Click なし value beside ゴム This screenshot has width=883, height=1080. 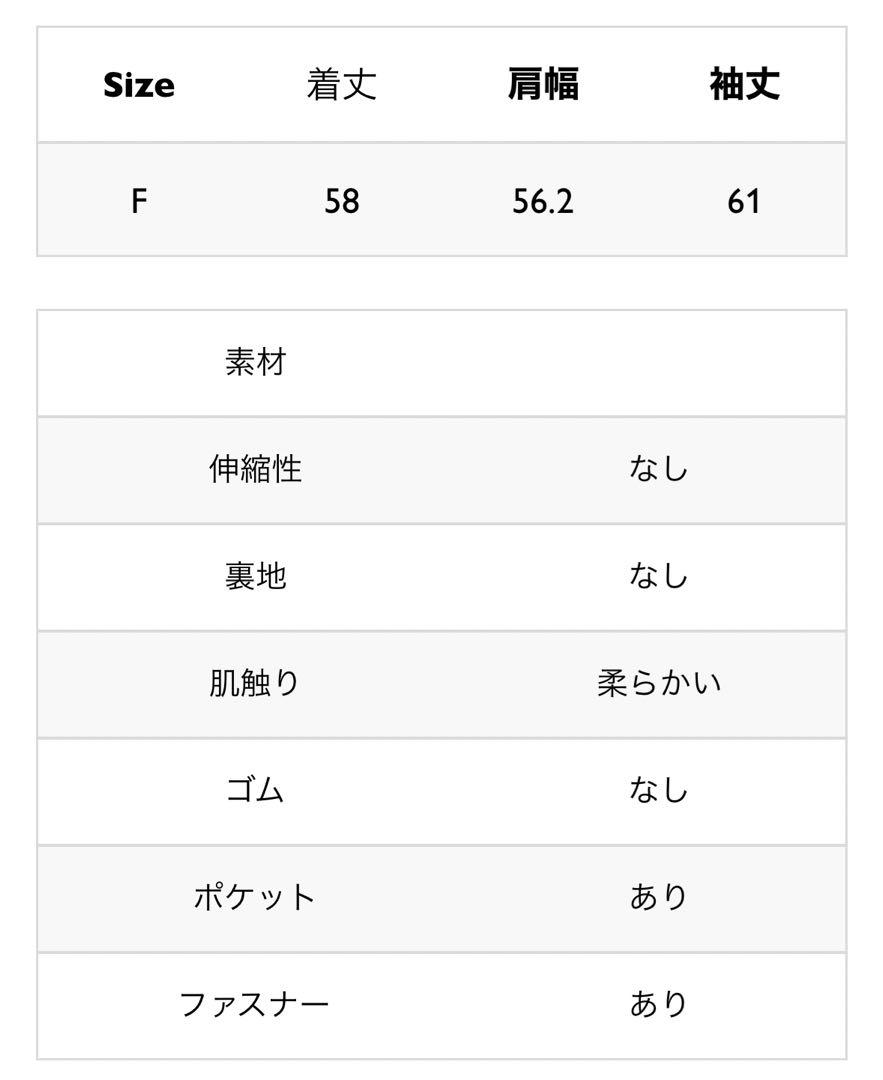pos(658,790)
